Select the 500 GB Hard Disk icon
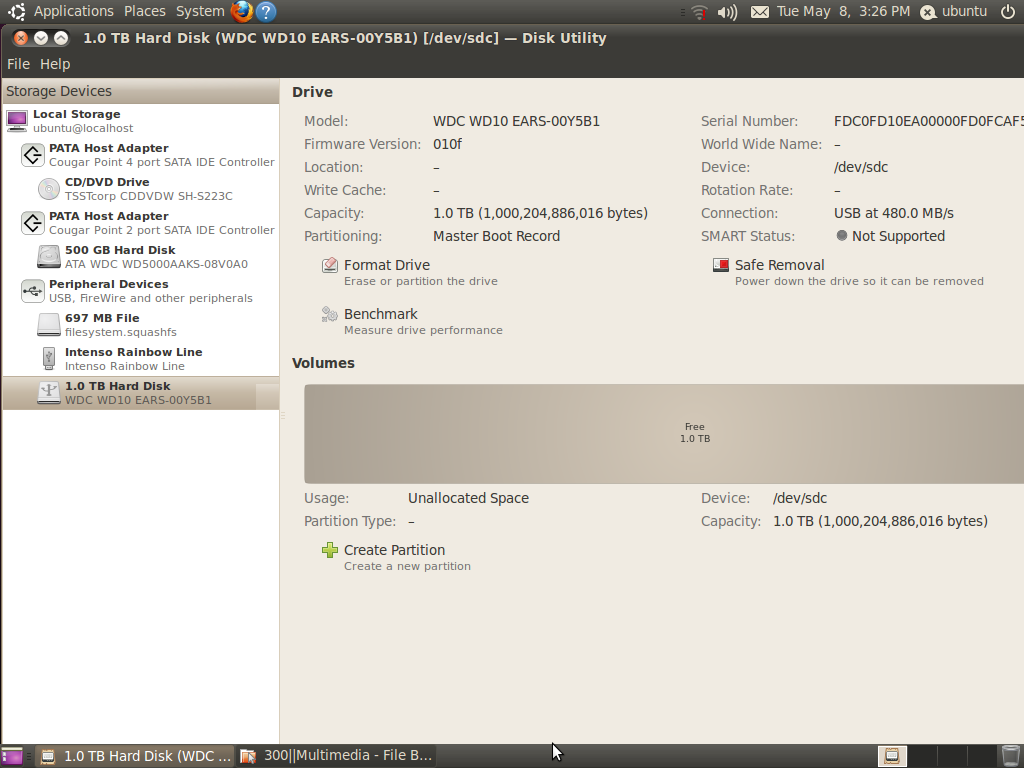The height and width of the screenshot is (768, 1024). click(x=48, y=257)
